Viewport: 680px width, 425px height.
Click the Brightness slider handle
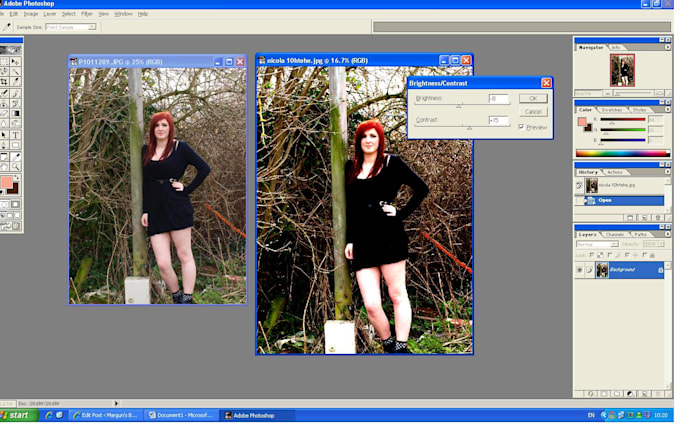point(459,106)
